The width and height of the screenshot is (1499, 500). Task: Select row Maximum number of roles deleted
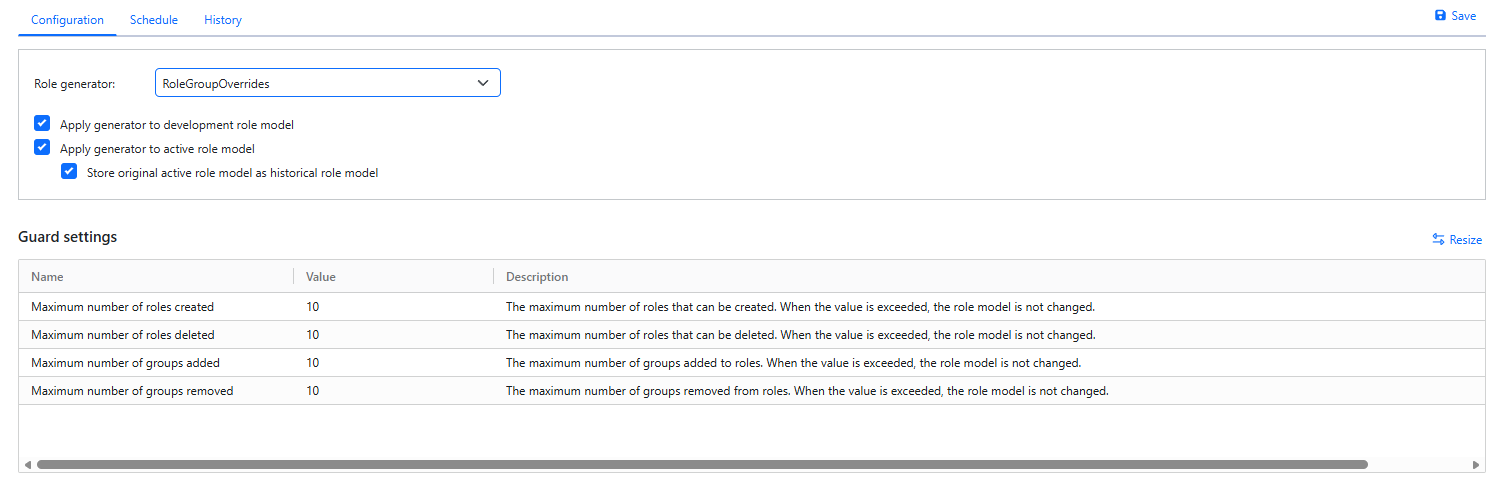point(752,335)
